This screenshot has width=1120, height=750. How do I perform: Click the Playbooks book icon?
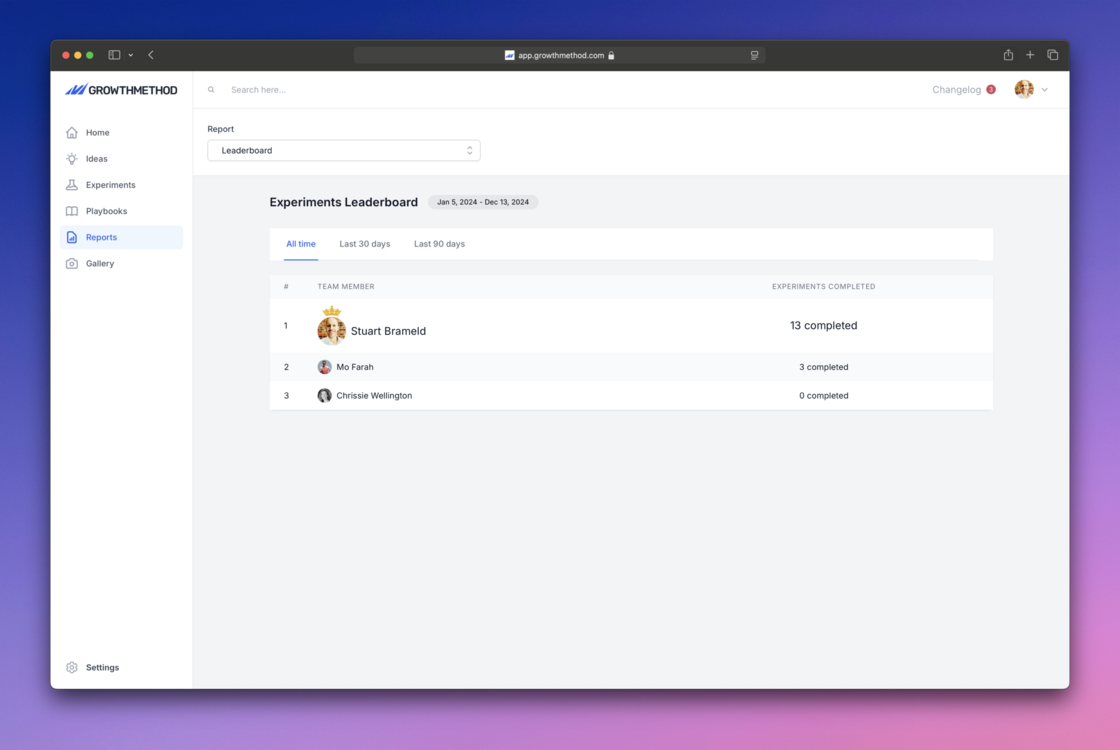click(x=71, y=211)
